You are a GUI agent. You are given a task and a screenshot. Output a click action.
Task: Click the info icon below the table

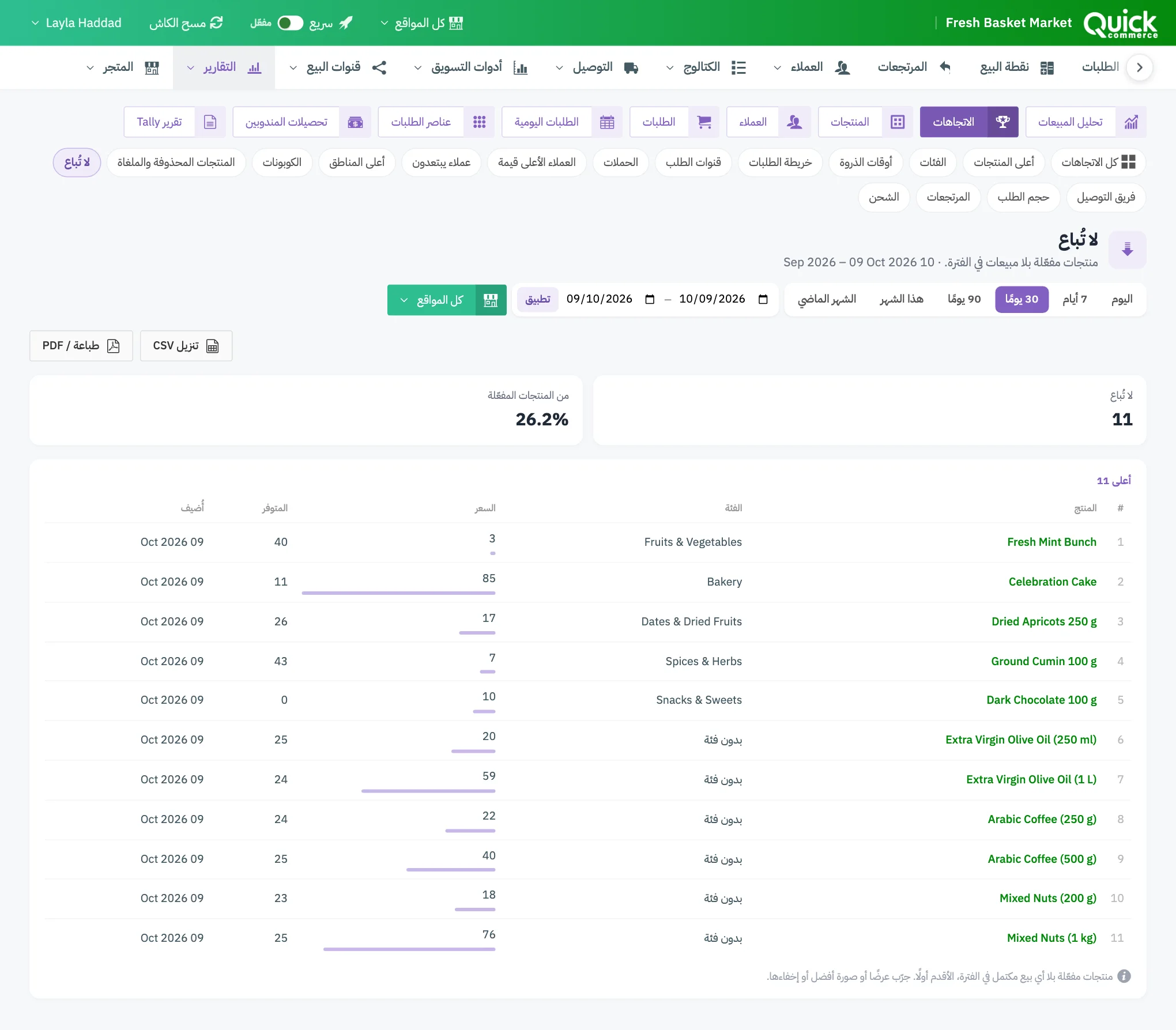pyautogui.click(x=1124, y=976)
